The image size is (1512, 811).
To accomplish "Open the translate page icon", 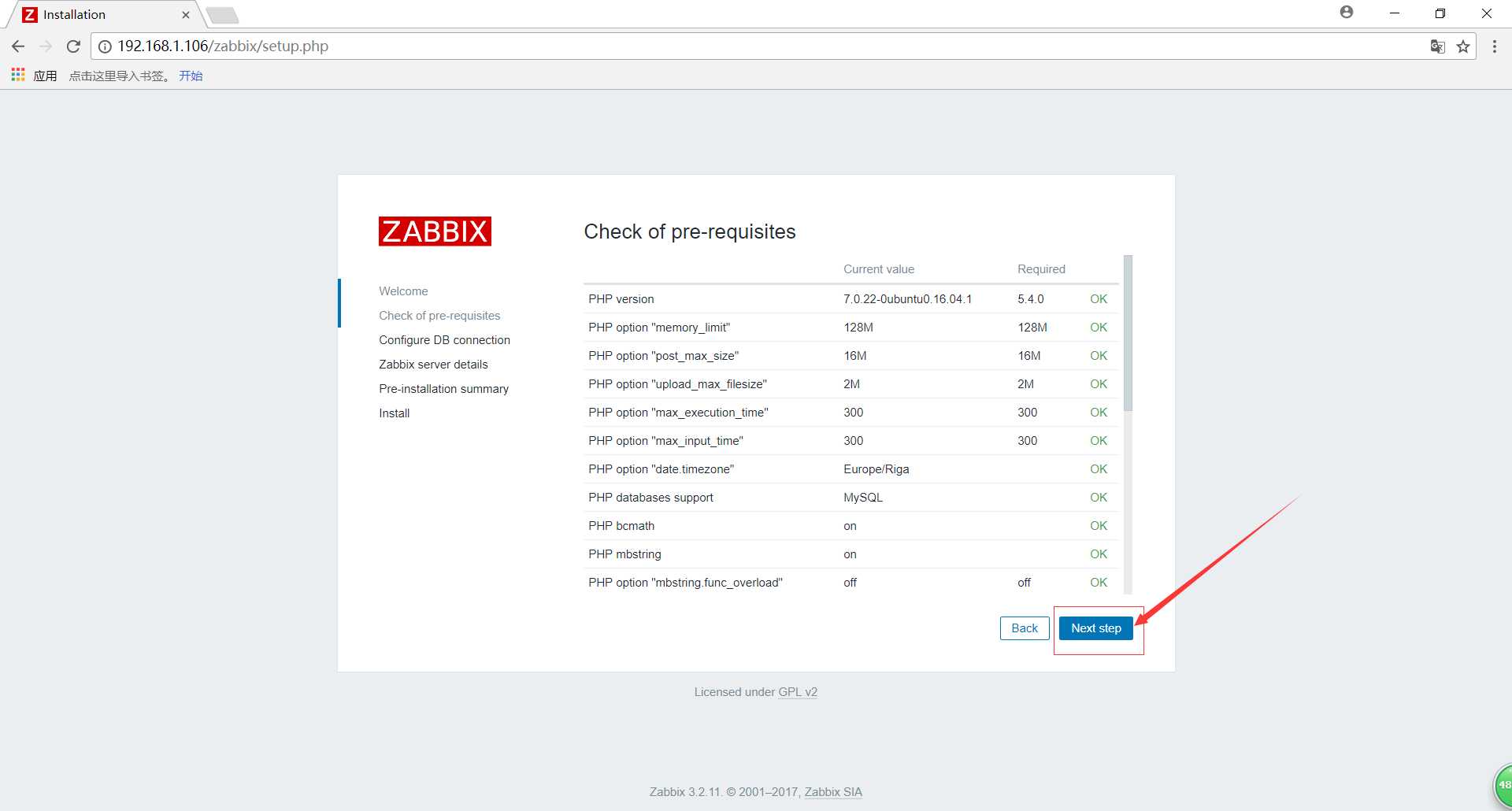I will (x=1437, y=46).
